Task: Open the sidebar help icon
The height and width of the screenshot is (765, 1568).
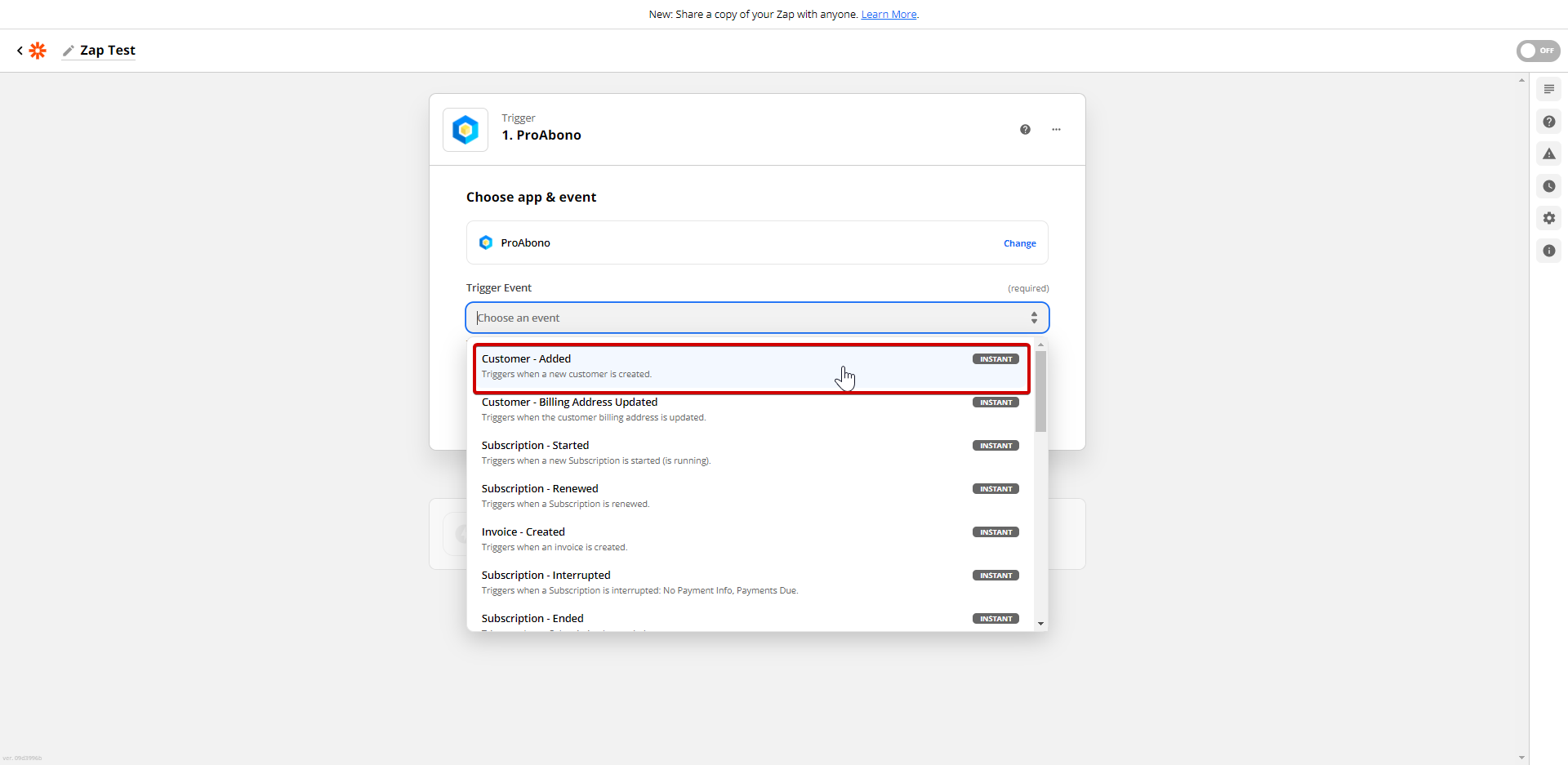Action: [1548, 122]
